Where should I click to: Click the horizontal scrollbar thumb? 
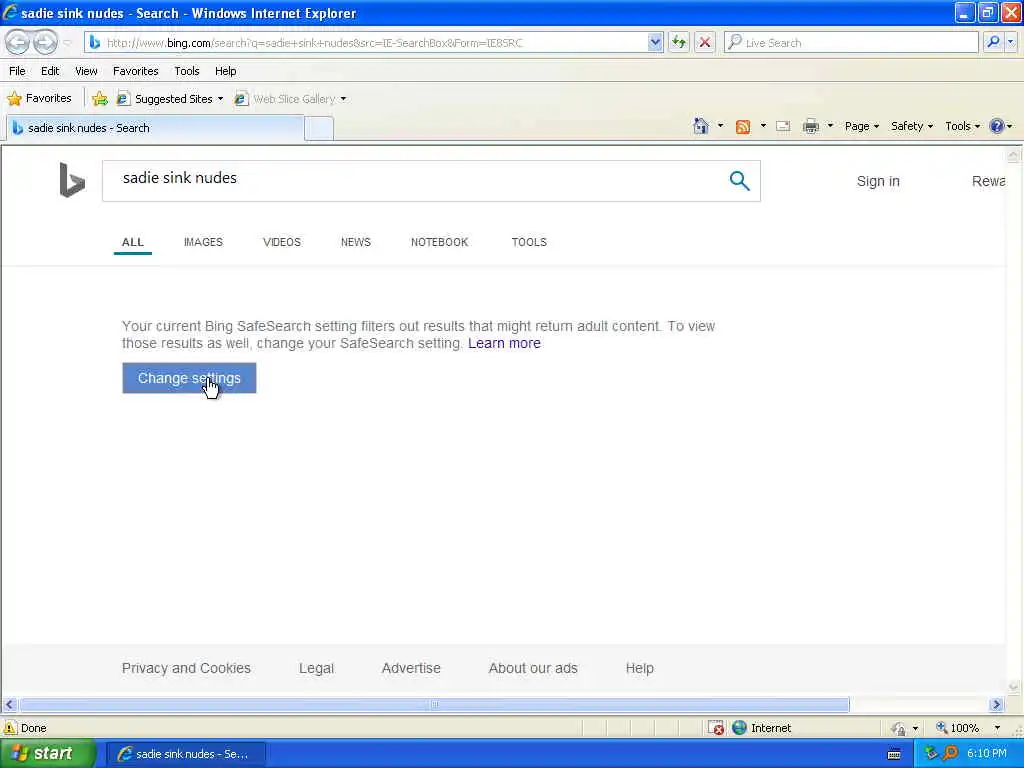pos(434,705)
